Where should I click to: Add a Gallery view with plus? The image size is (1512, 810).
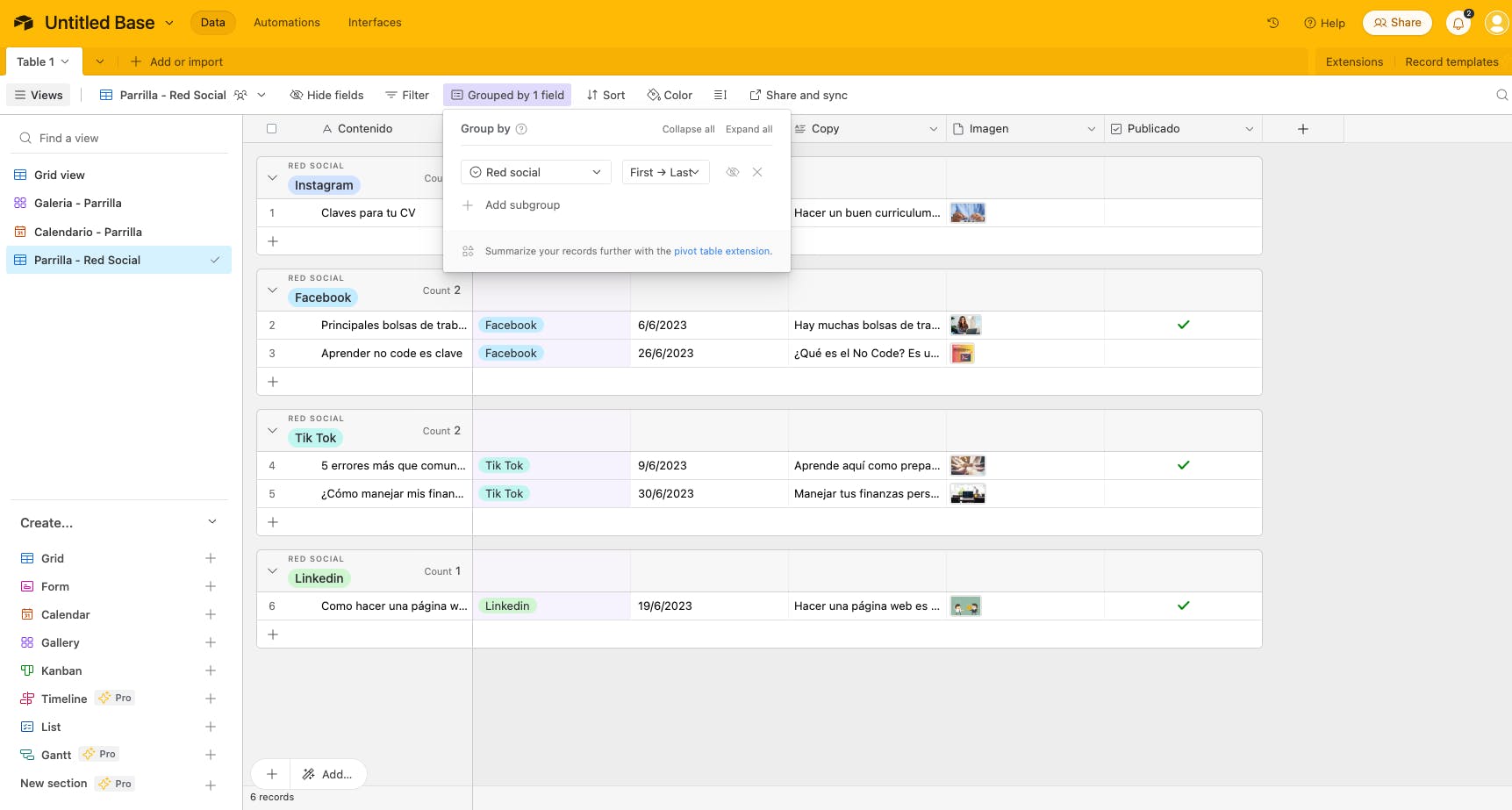point(211,642)
